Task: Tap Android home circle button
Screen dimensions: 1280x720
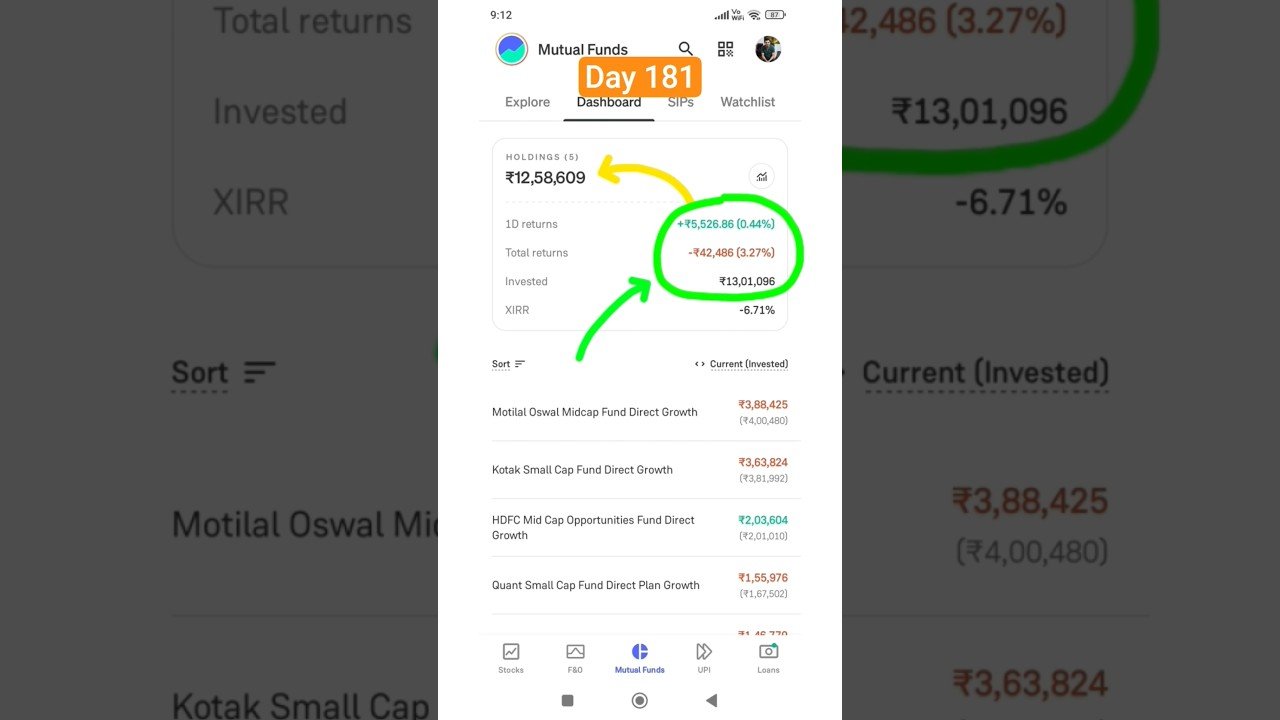Action: [640, 701]
